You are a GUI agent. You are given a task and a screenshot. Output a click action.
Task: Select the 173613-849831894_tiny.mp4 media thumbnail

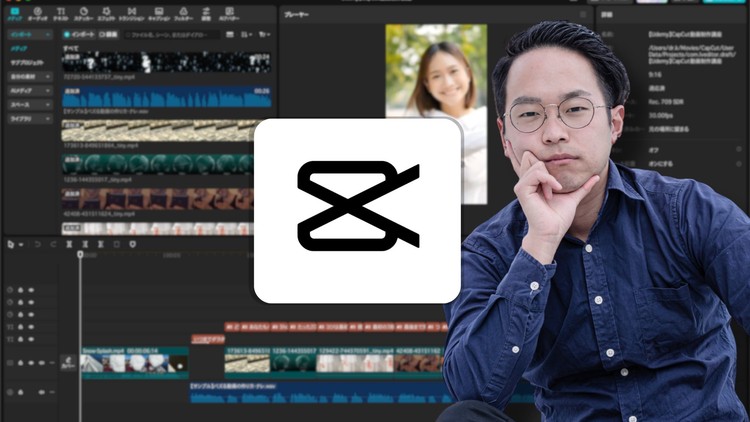pos(158,131)
